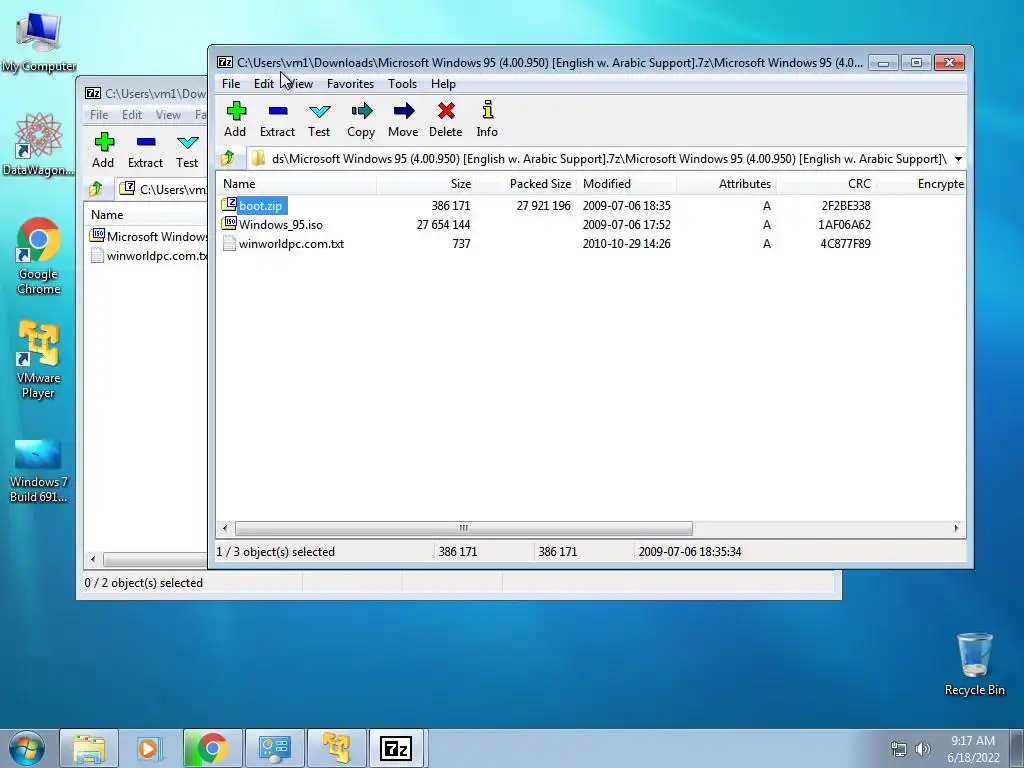Image resolution: width=1024 pixels, height=768 pixels.
Task: Click Test icon in background 7-Zip window
Action: (x=187, y=142)
